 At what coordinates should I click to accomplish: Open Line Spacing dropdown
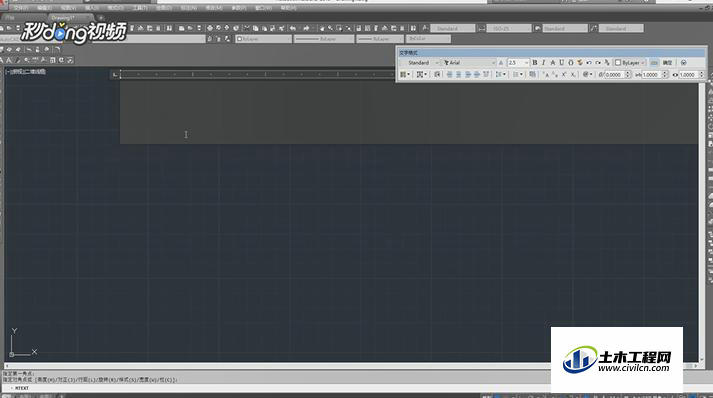coord(501,75)
